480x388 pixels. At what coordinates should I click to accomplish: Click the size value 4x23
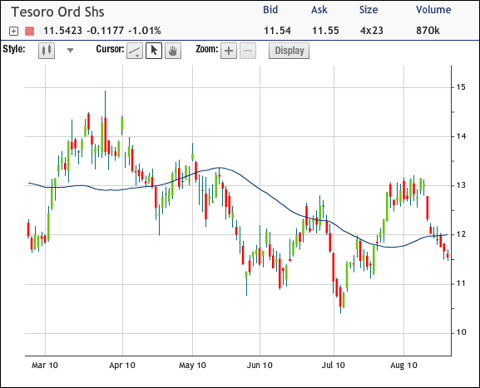pos(372,31)
